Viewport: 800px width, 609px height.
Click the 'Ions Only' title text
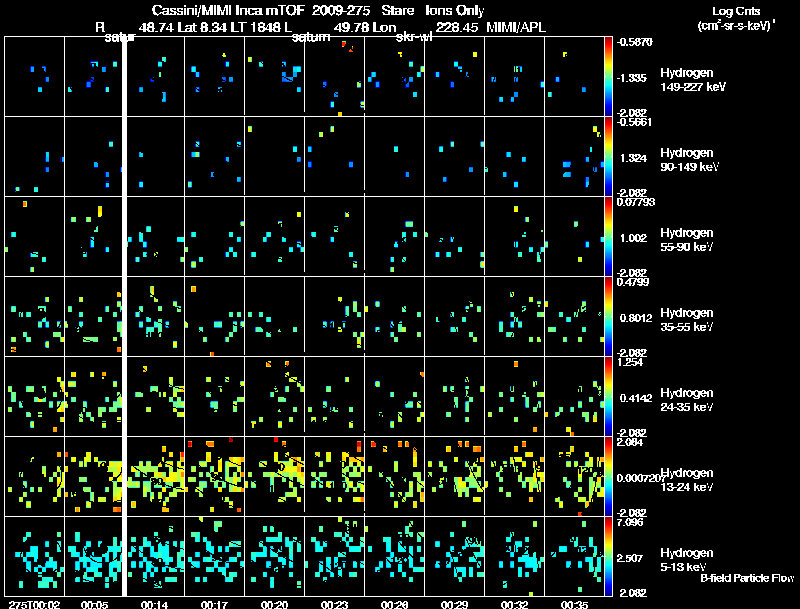[455, 10]
